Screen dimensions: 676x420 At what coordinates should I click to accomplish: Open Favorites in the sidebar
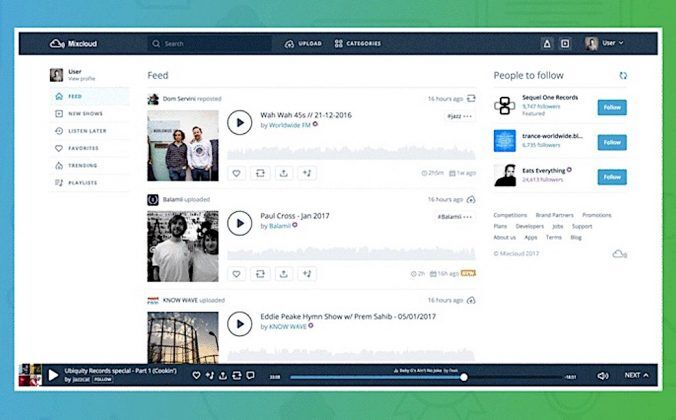pos(89,148)
